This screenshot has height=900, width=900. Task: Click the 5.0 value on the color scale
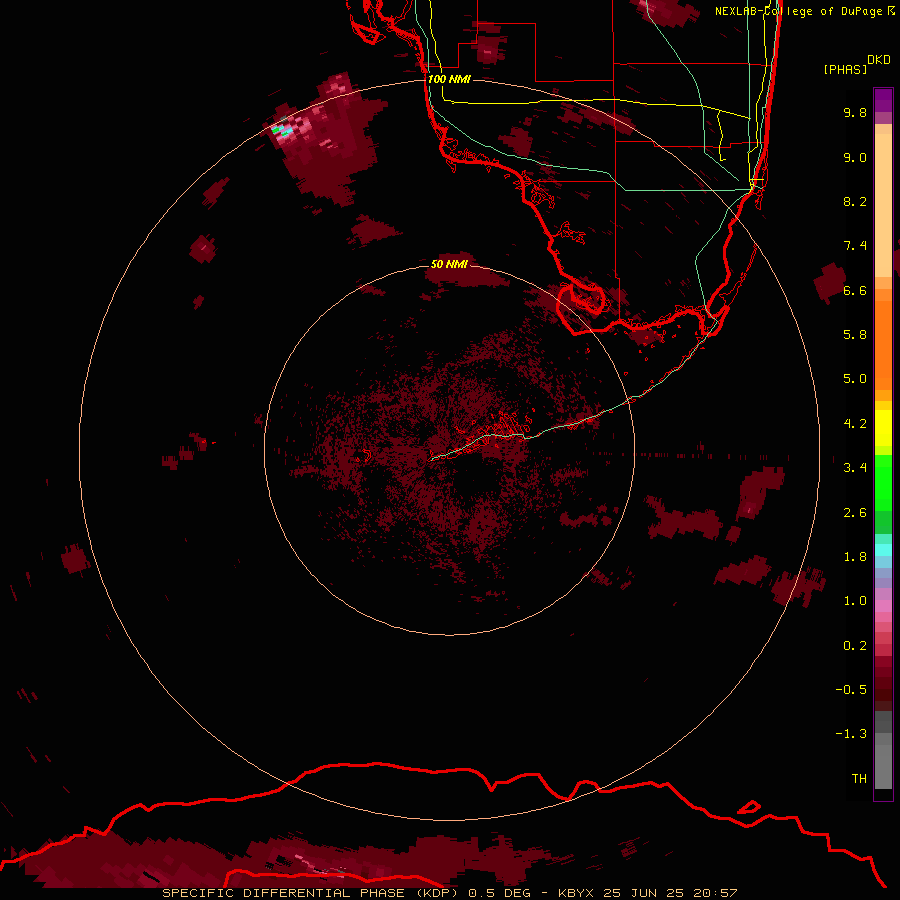[855, 379]
